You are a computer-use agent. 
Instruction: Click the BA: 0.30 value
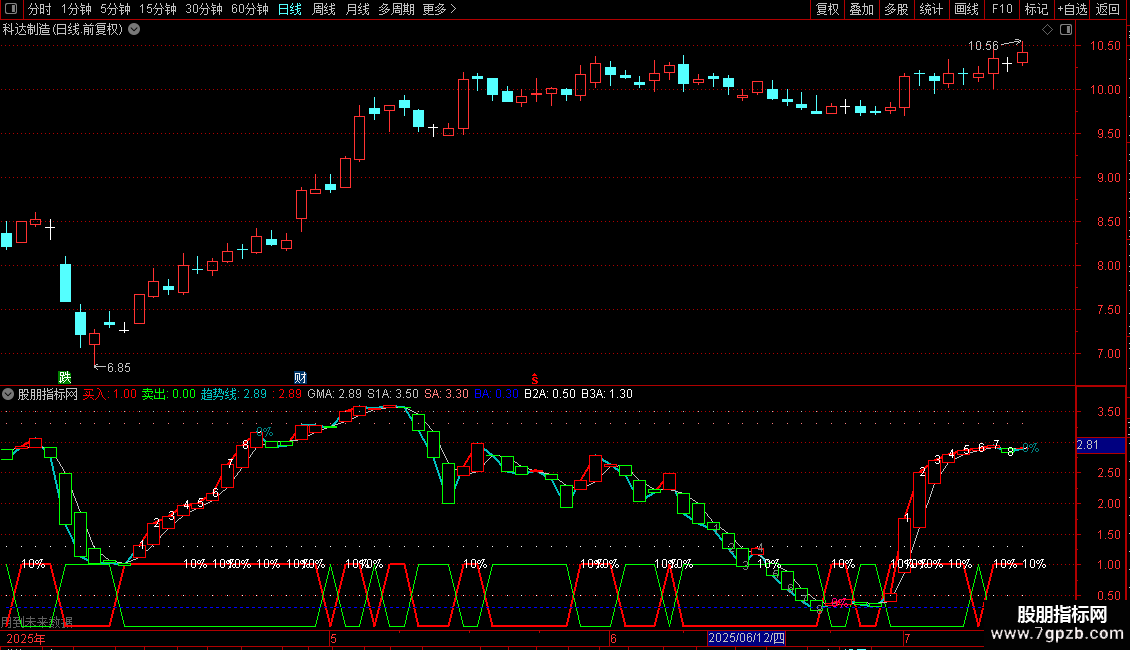click(497, 394)
